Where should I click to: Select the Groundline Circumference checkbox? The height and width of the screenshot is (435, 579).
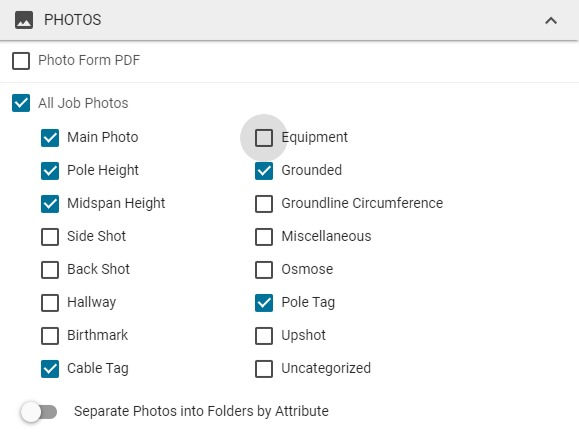pyautogui.click(x=264, y=204)
